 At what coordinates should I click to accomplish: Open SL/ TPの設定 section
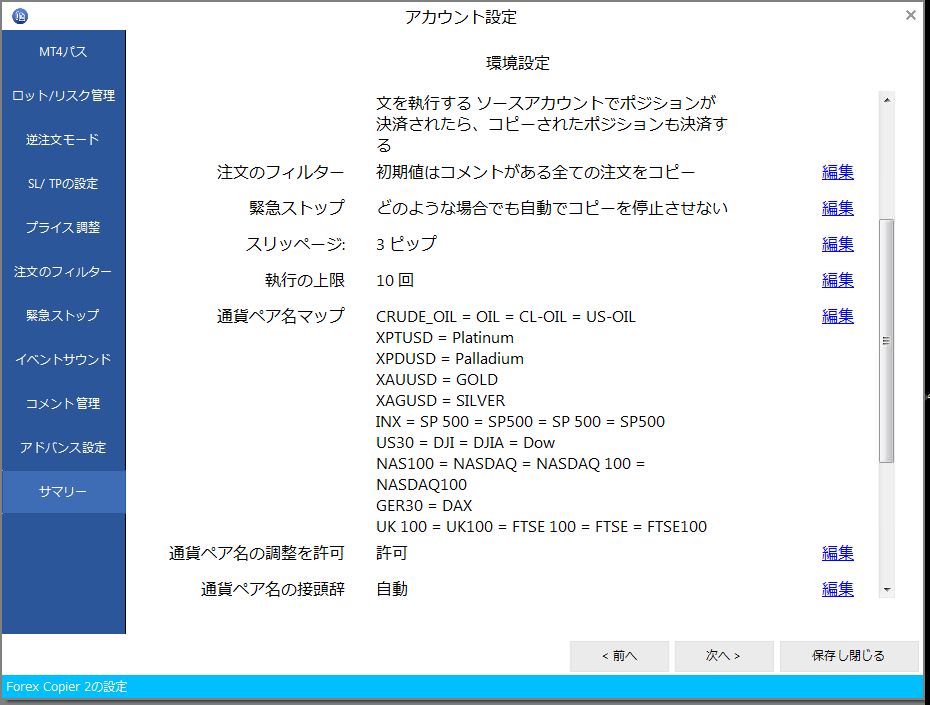coord(63,184)
